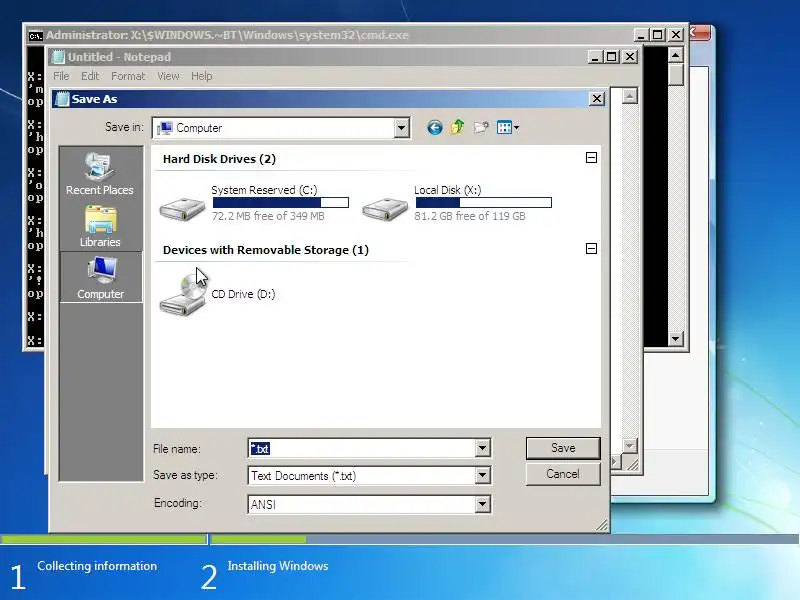Open Notepad File menu
Screen dimensions: 800x600
pyautogui.click(x=61, y=76)
